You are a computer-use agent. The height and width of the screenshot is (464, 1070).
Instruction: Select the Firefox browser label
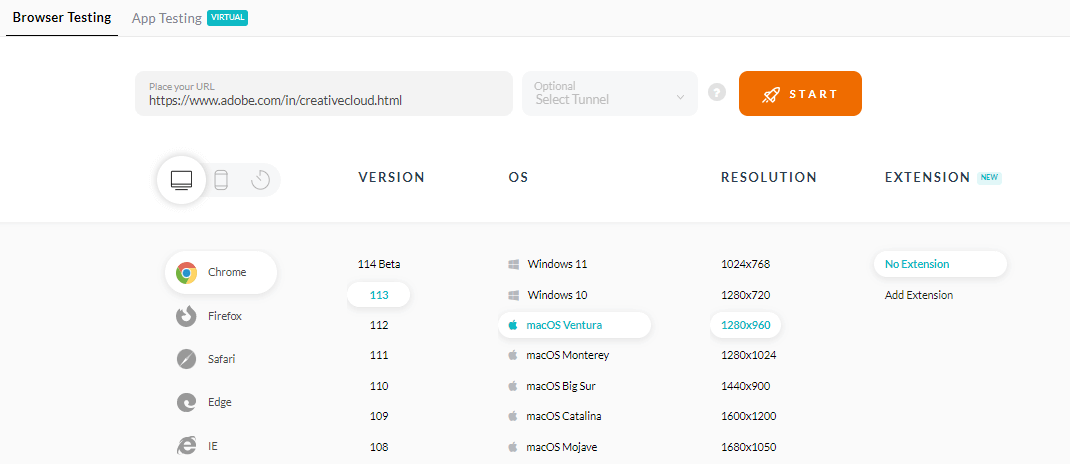point(225,317)
